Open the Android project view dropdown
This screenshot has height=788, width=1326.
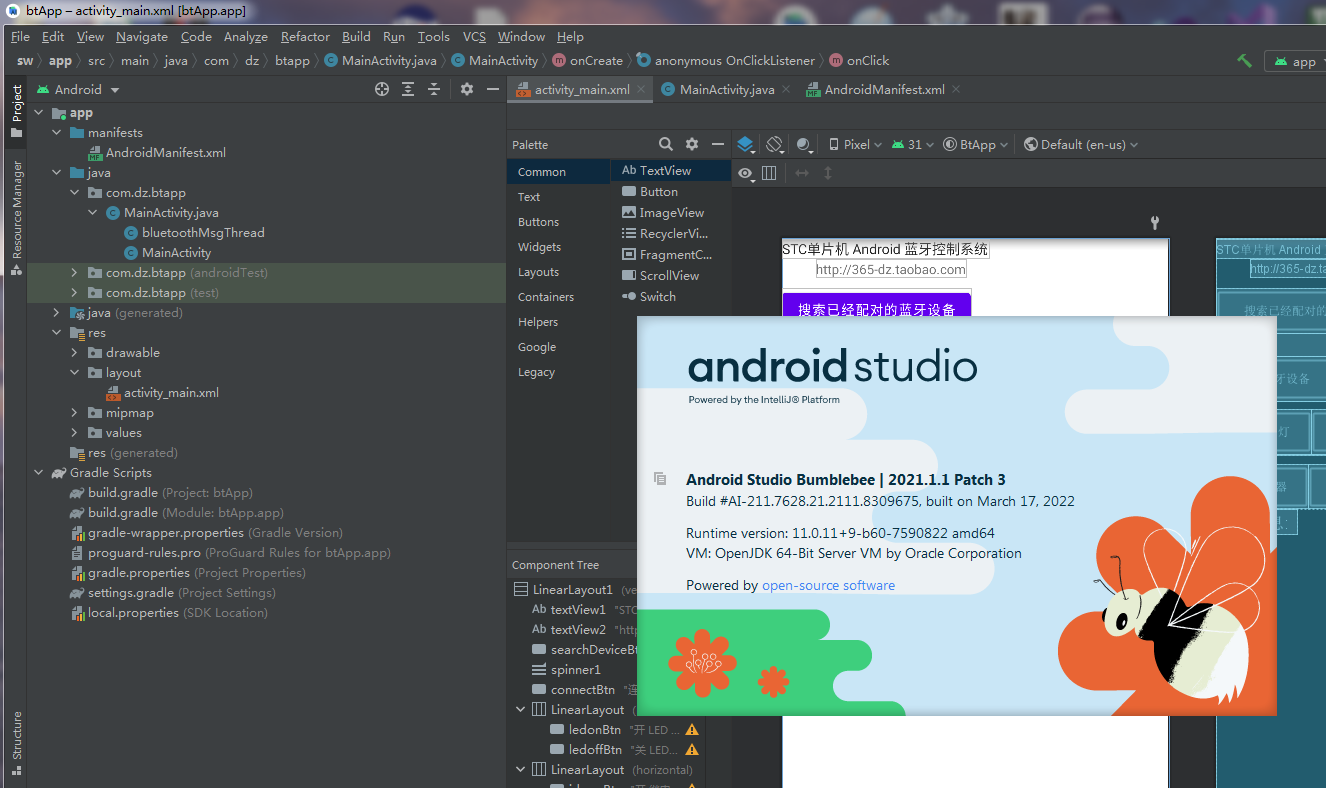tap(78, 89)
